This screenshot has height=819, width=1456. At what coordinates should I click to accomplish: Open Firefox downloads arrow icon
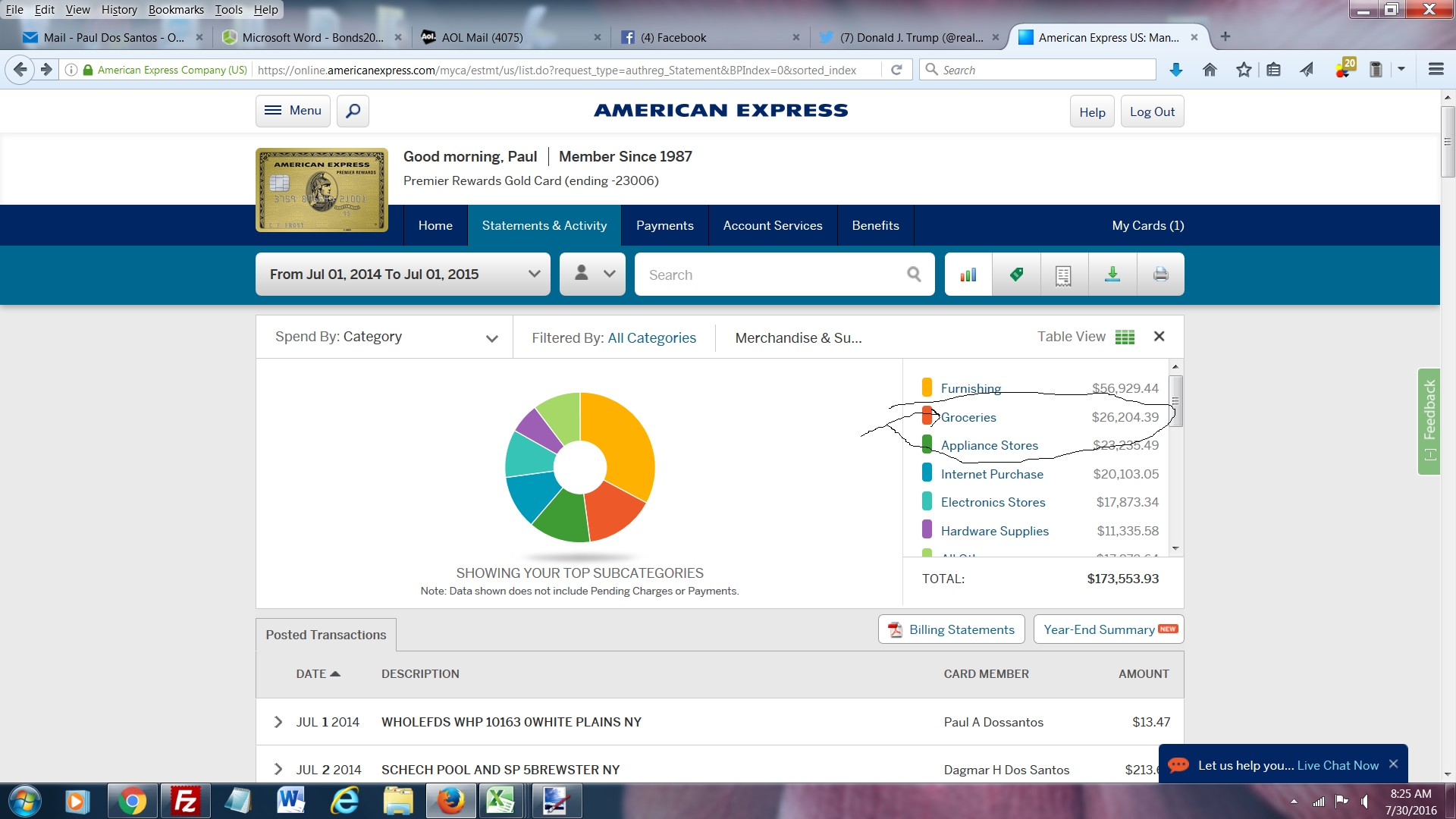(1175, 70)
